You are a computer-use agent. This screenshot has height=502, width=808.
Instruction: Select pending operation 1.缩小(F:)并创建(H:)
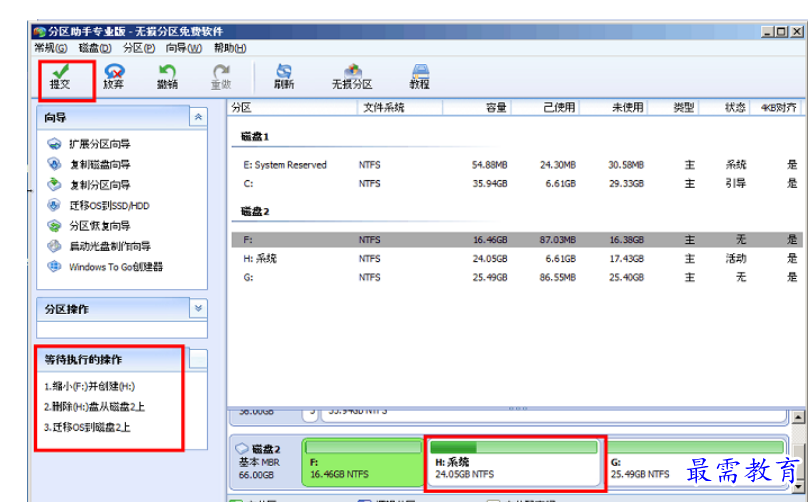click(90, 386)
